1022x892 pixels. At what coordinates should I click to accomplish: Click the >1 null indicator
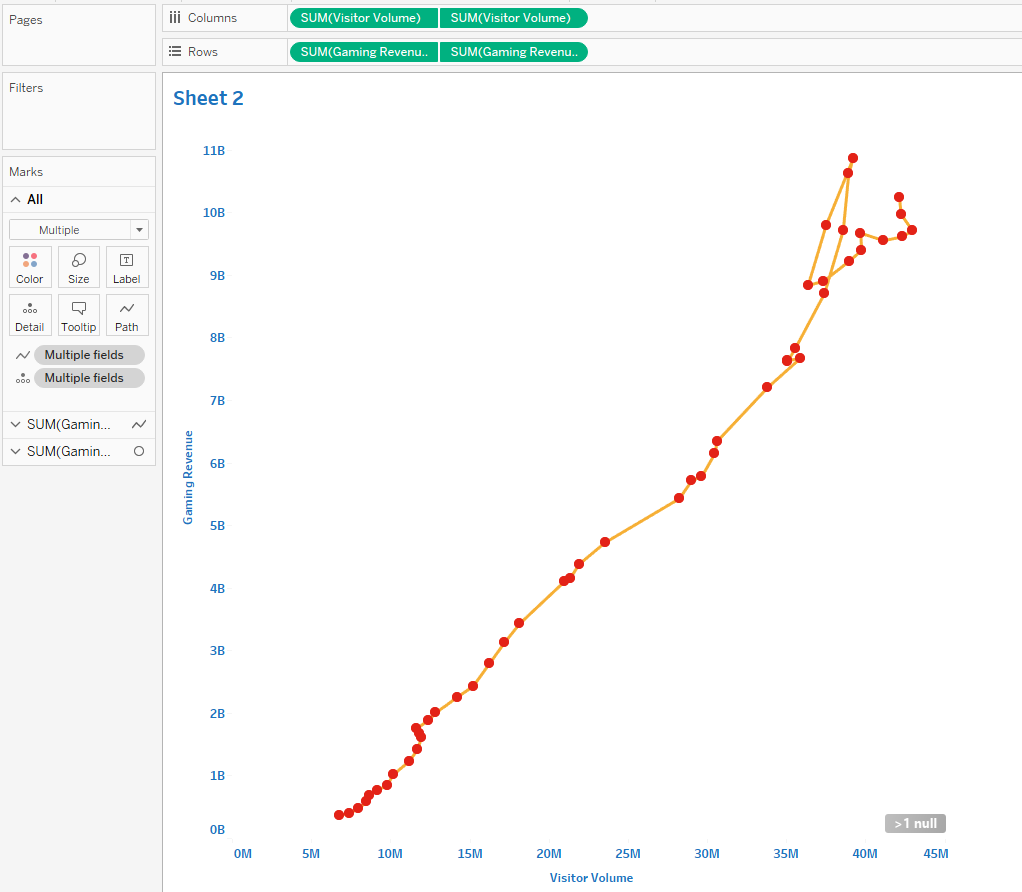[914, 823]
